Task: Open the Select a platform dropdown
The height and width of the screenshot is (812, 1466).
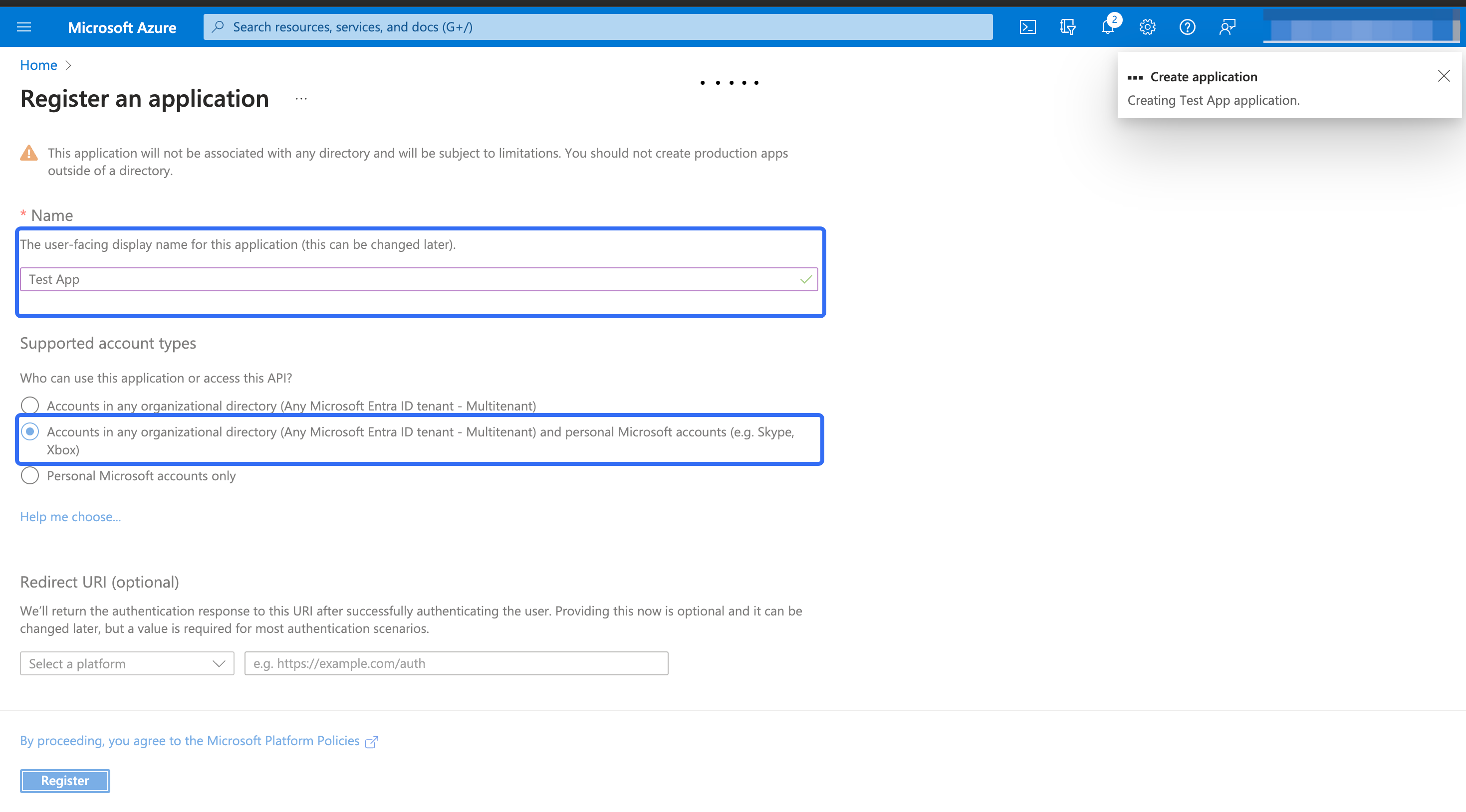Action: pos(127,663)
